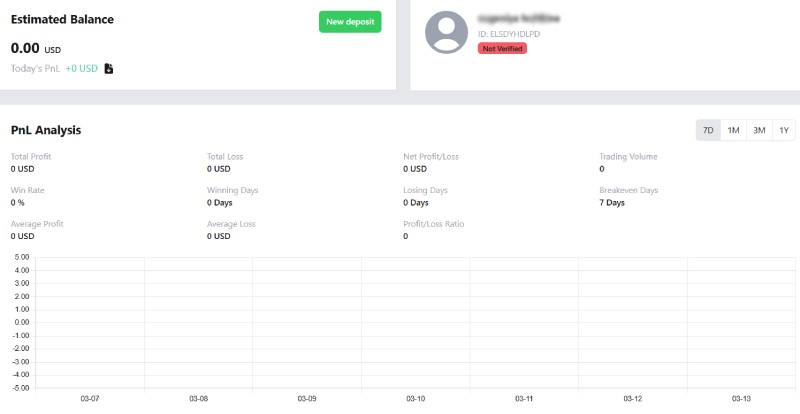Click the Estimated Balance heading

coord(62,19)
